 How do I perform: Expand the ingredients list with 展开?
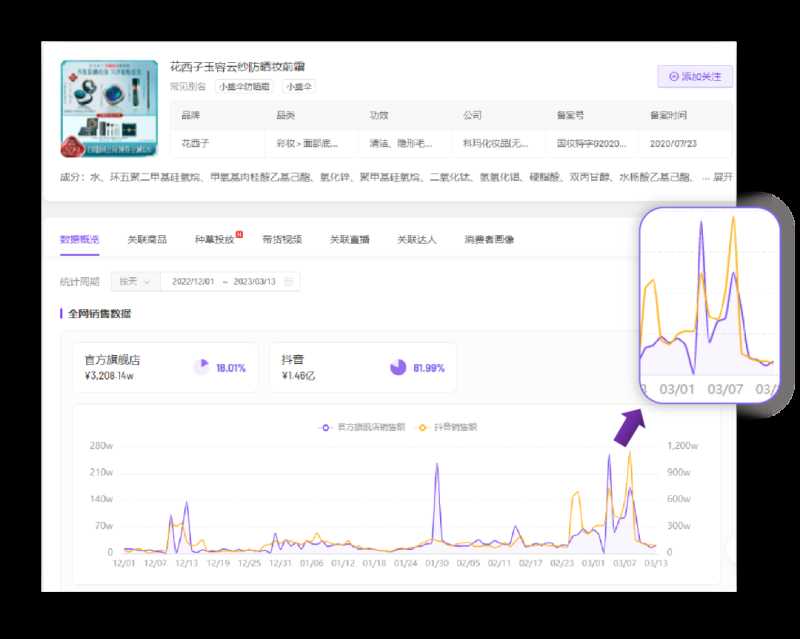(x=722, y=177)
